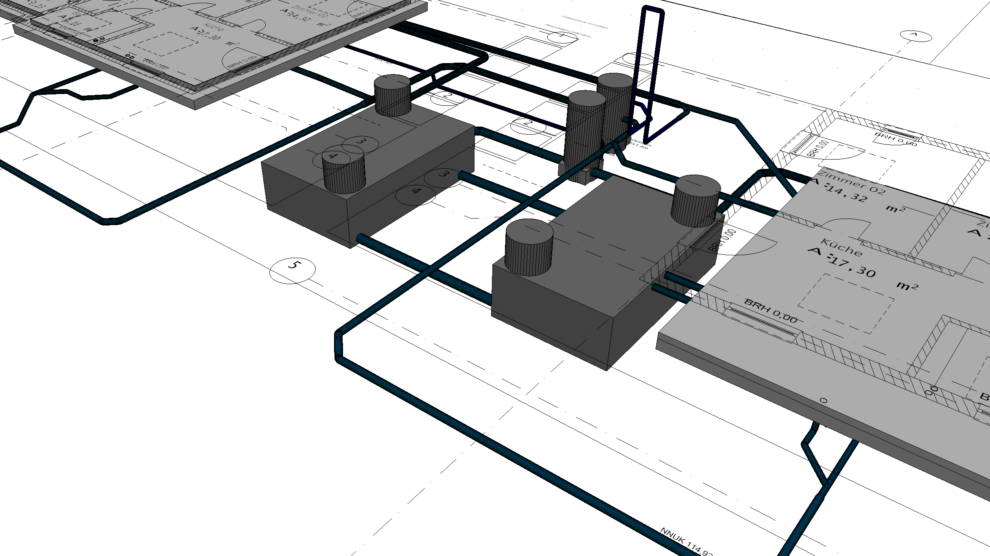Click the tall twin cylinders at center

598,120
